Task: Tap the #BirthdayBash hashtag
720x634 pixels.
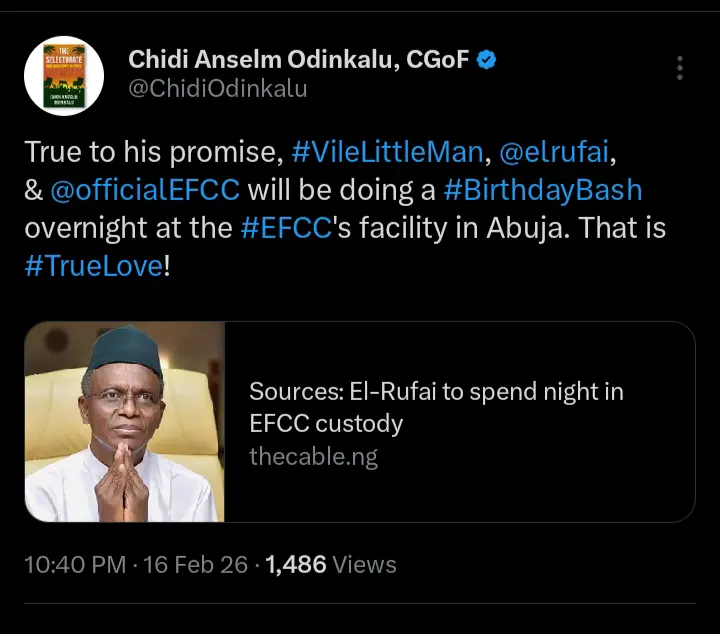Action: [x=552, y=189]
